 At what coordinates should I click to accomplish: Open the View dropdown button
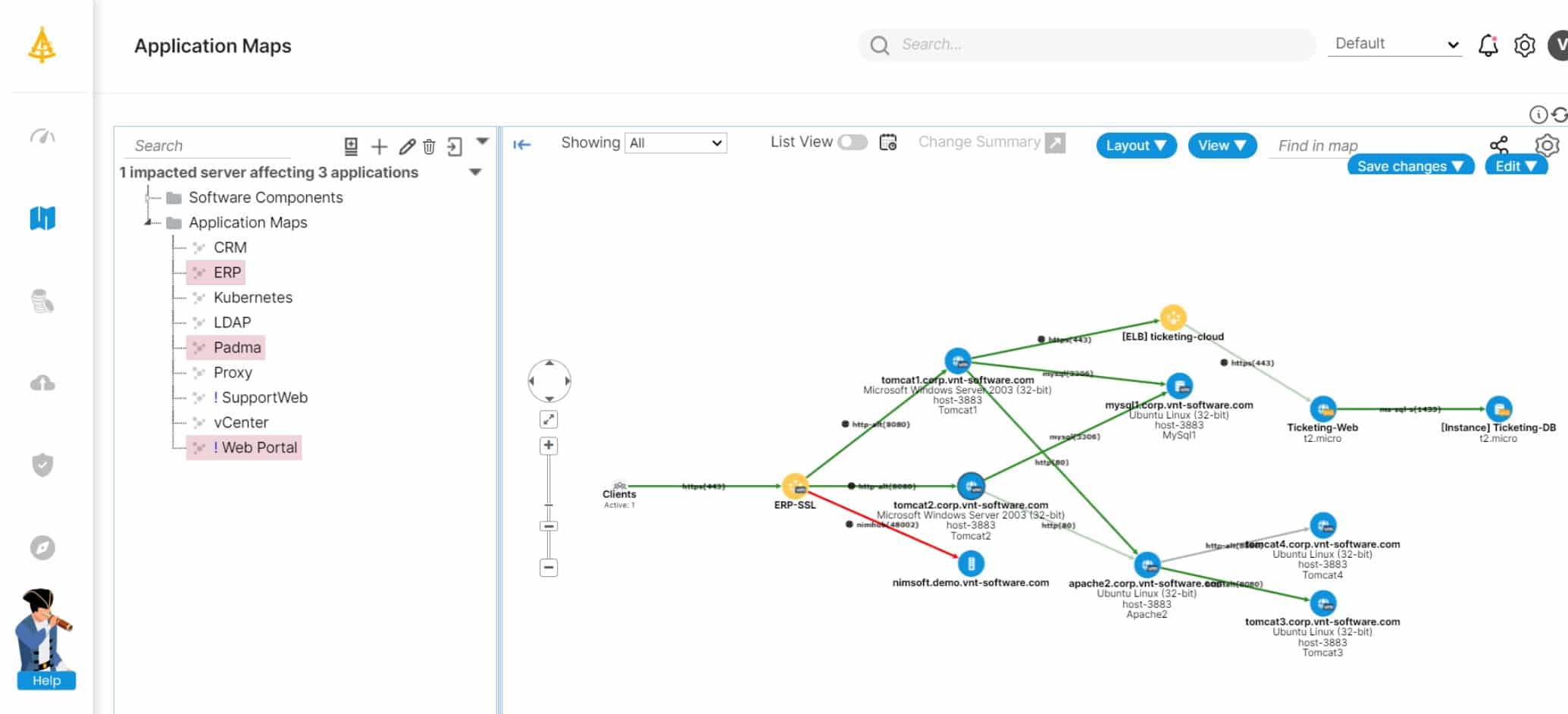pos(1222,146)
